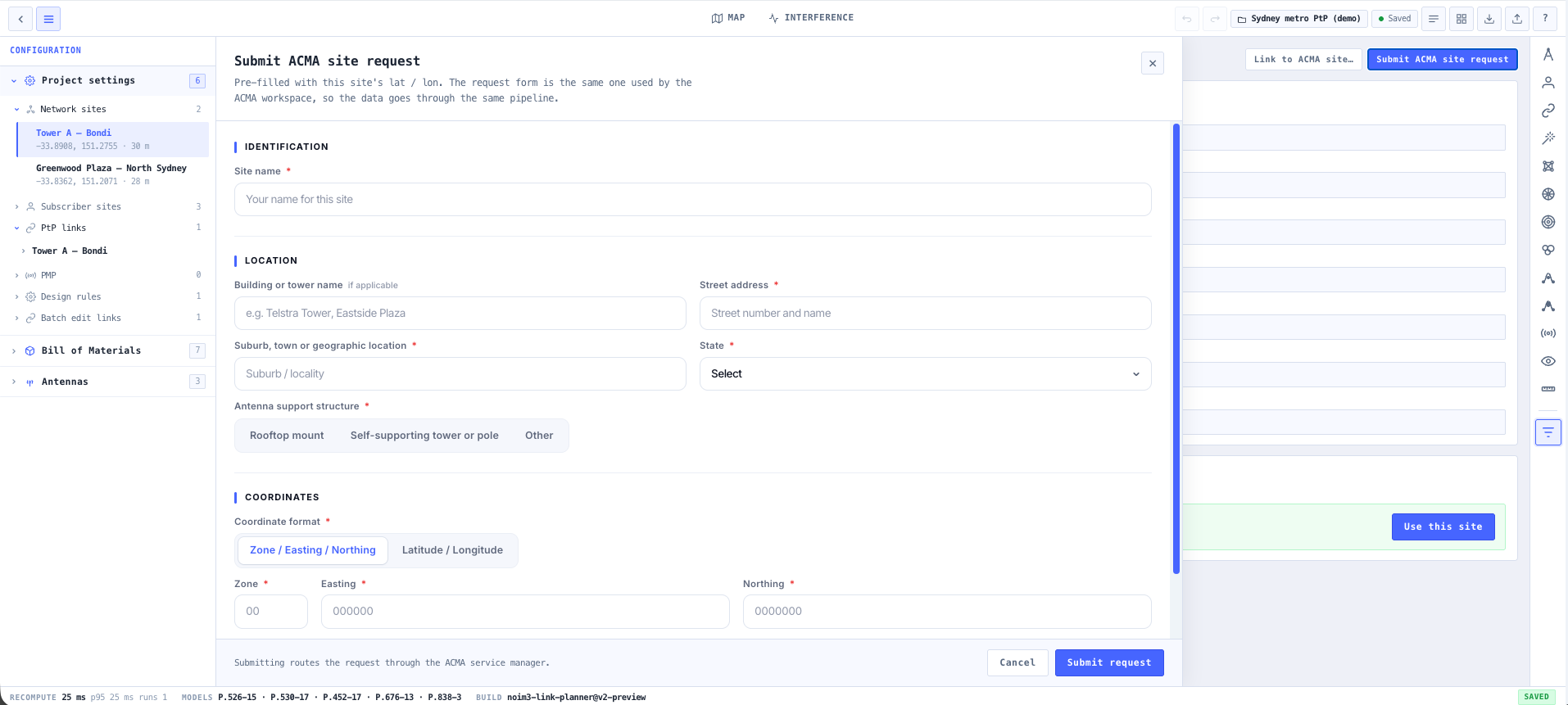
Task: Focus the Easting input field
Action: click(525, 612)
